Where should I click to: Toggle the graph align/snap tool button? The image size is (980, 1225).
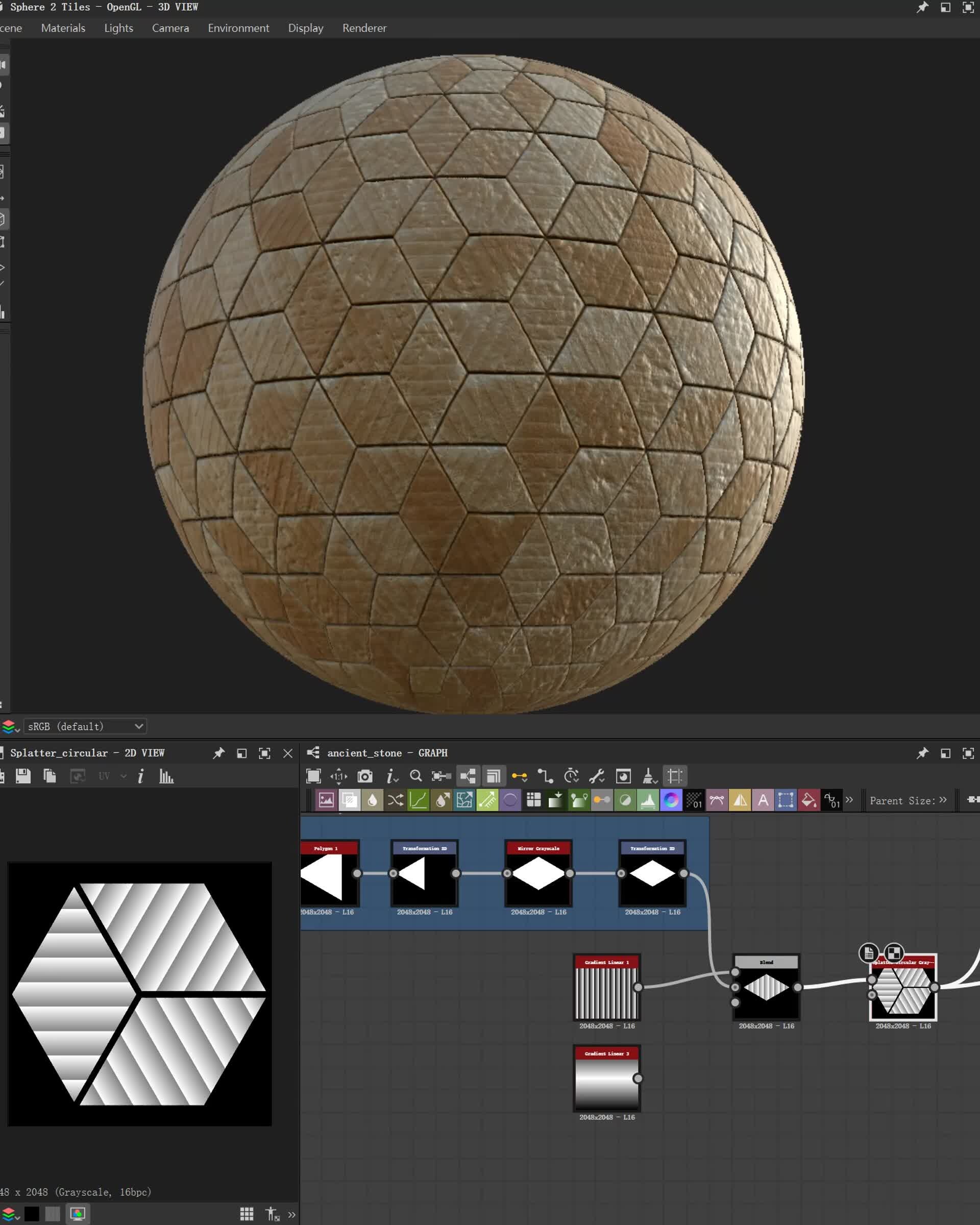click(x=674, y=776)
